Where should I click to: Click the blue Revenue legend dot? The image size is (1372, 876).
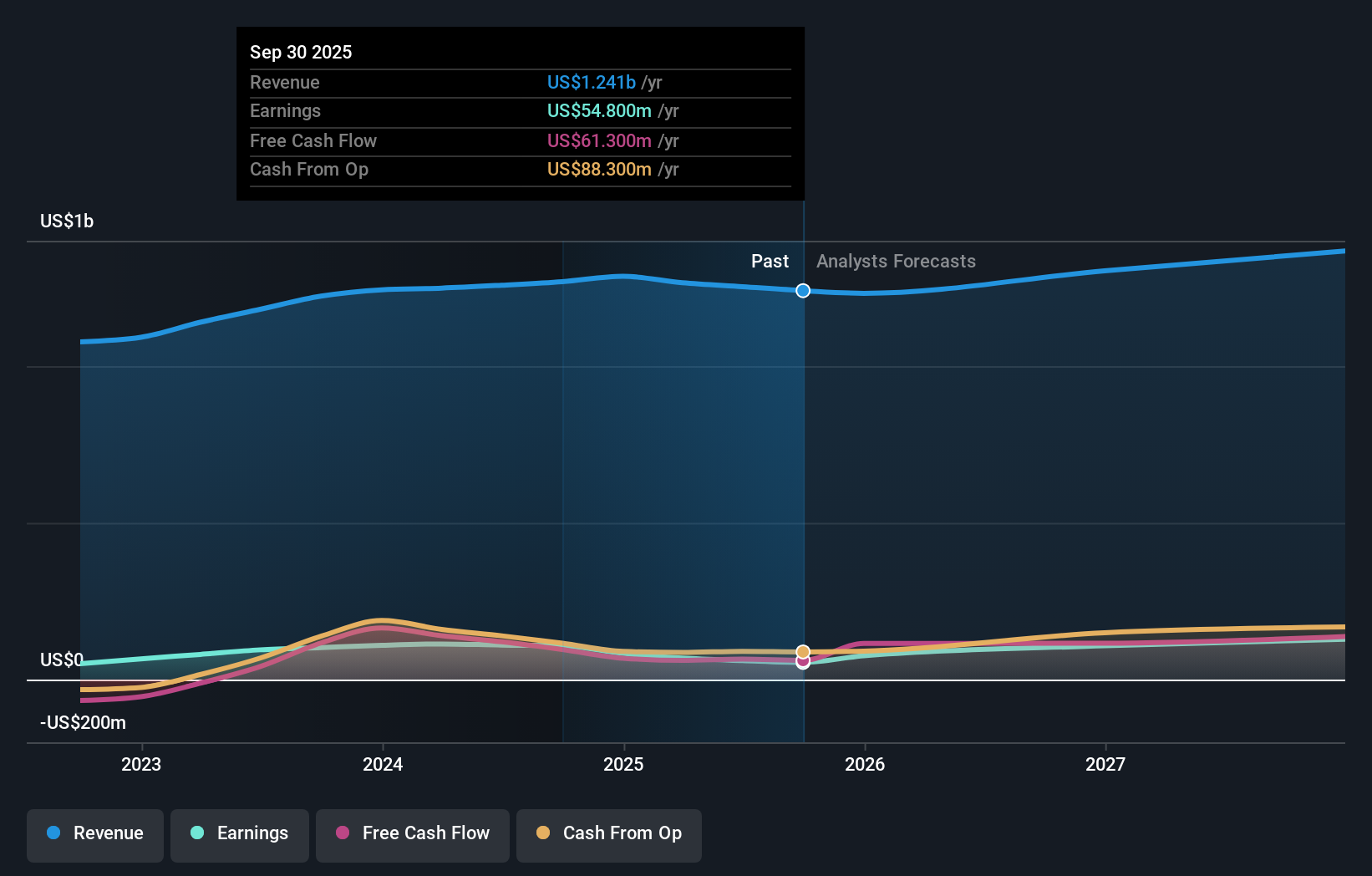click(x=52, y=833)
